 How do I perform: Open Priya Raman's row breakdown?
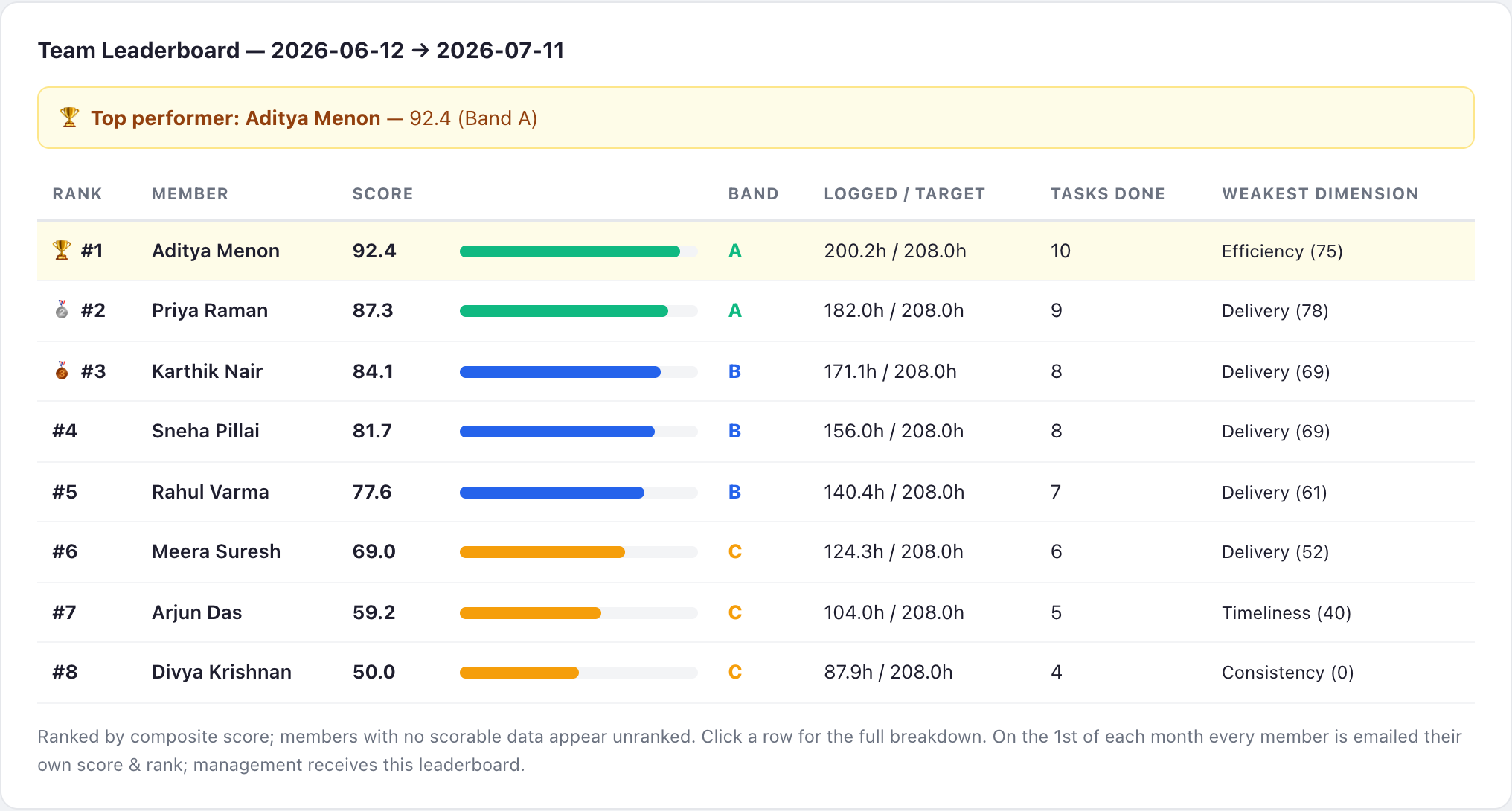click(x=756, y=311)
